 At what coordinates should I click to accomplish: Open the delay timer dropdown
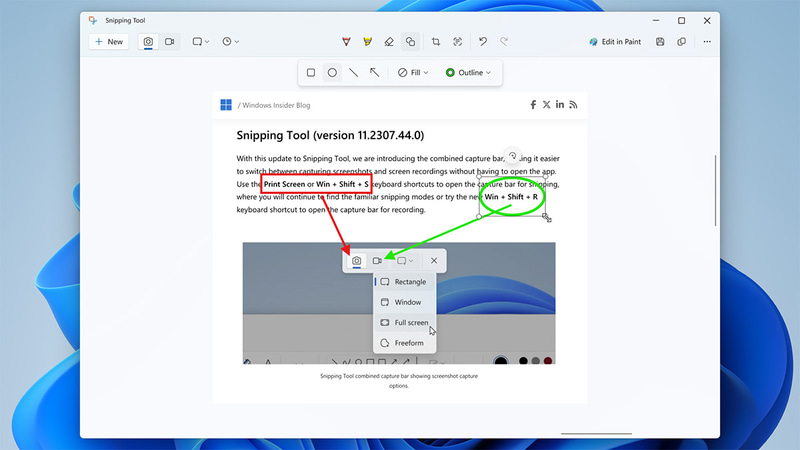[x=231, y=42]
